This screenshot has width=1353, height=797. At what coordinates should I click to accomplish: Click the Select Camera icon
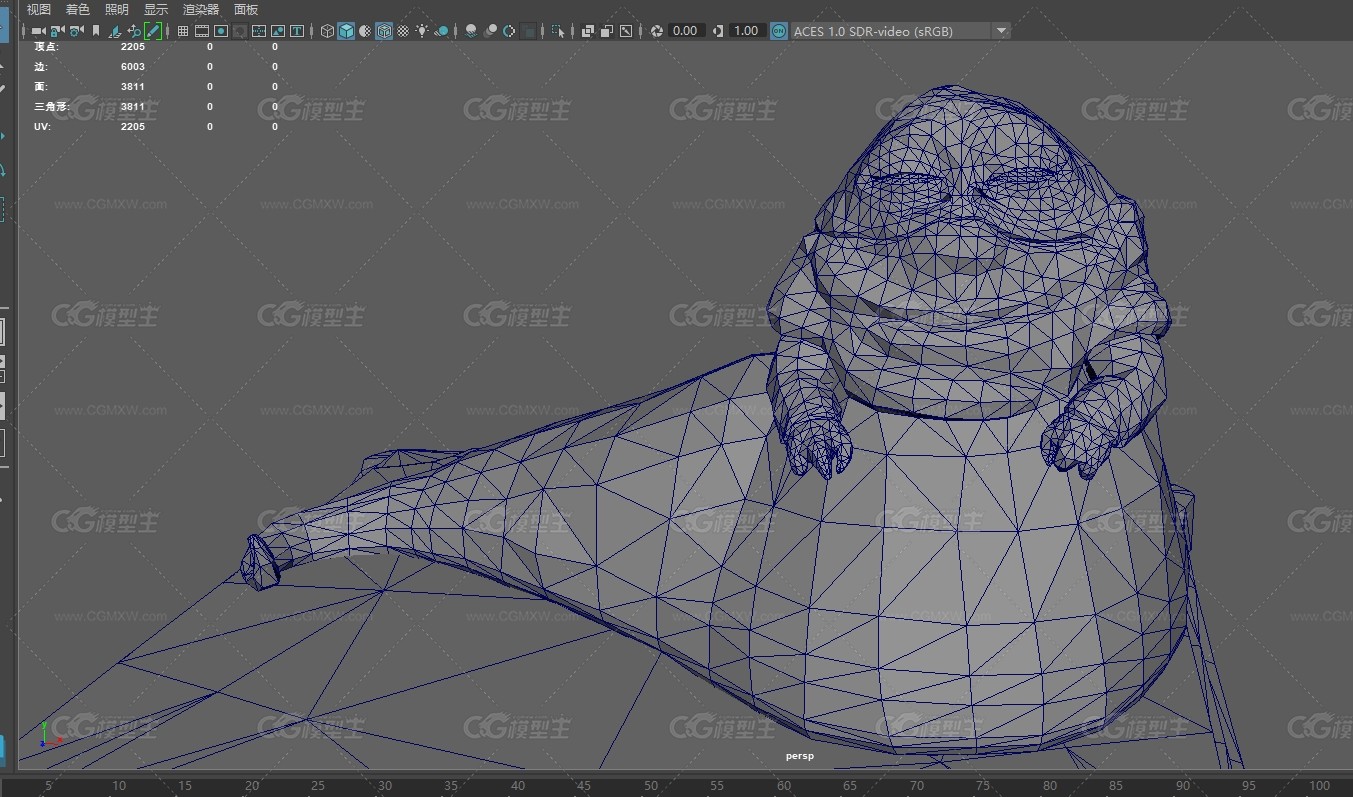click(38, 31)
